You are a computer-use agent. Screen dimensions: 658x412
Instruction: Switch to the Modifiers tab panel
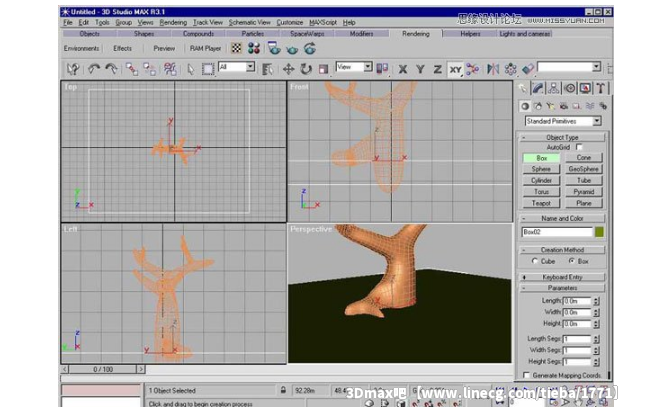(361, 34)
